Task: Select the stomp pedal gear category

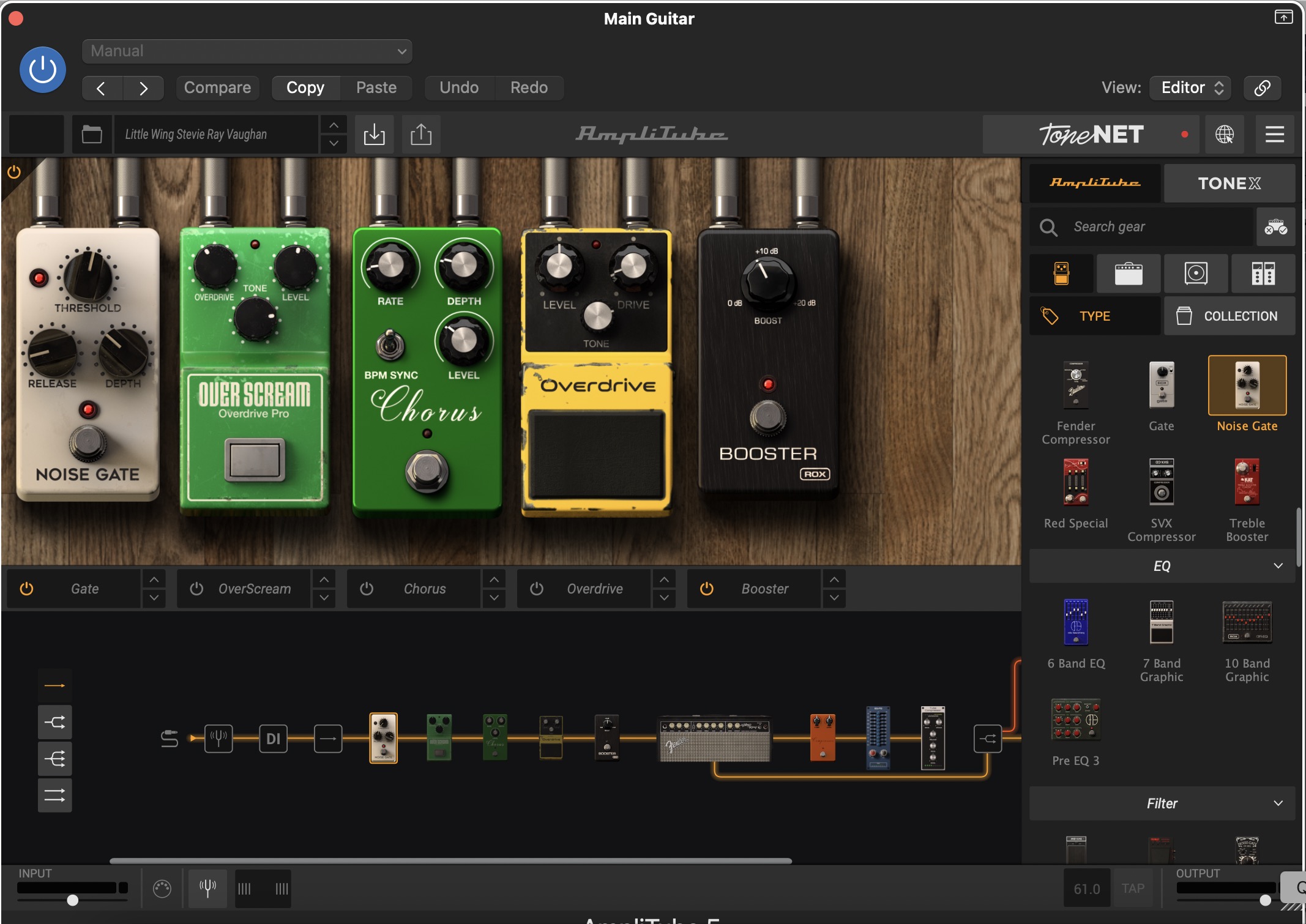Action: (x=1061, y=274)
